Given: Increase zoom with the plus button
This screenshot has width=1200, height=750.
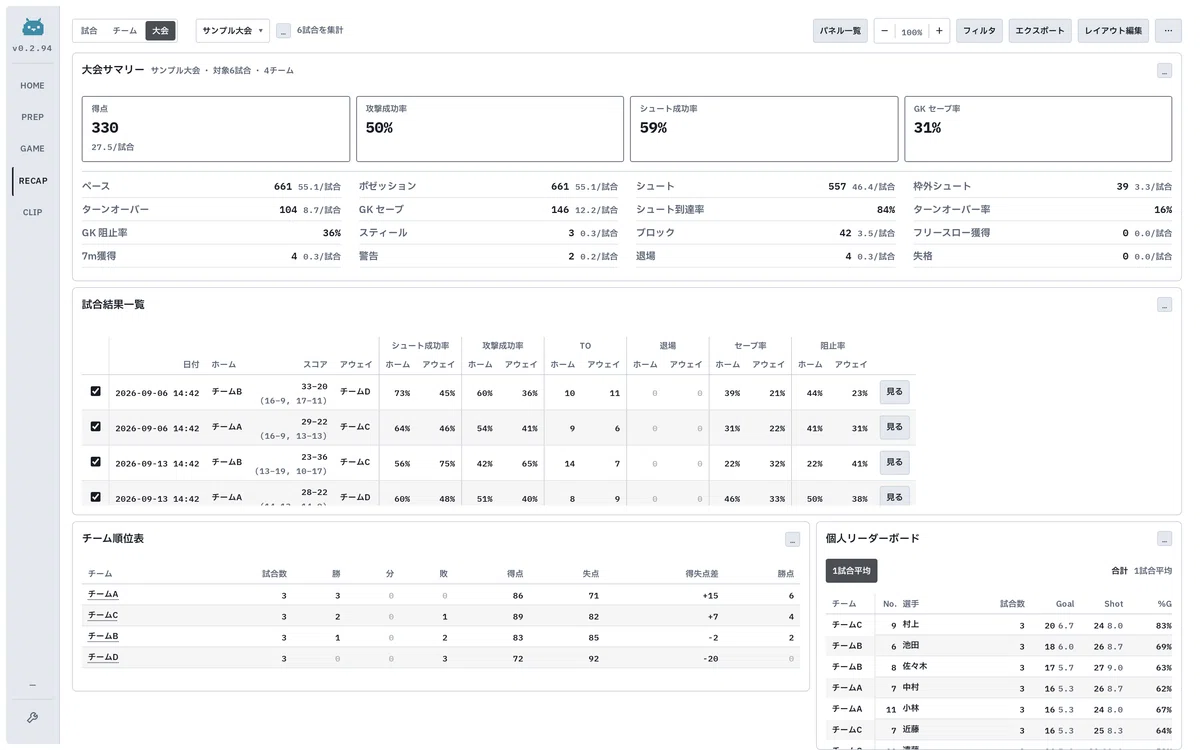Looking at the screenshot, I should pos(939,31).
